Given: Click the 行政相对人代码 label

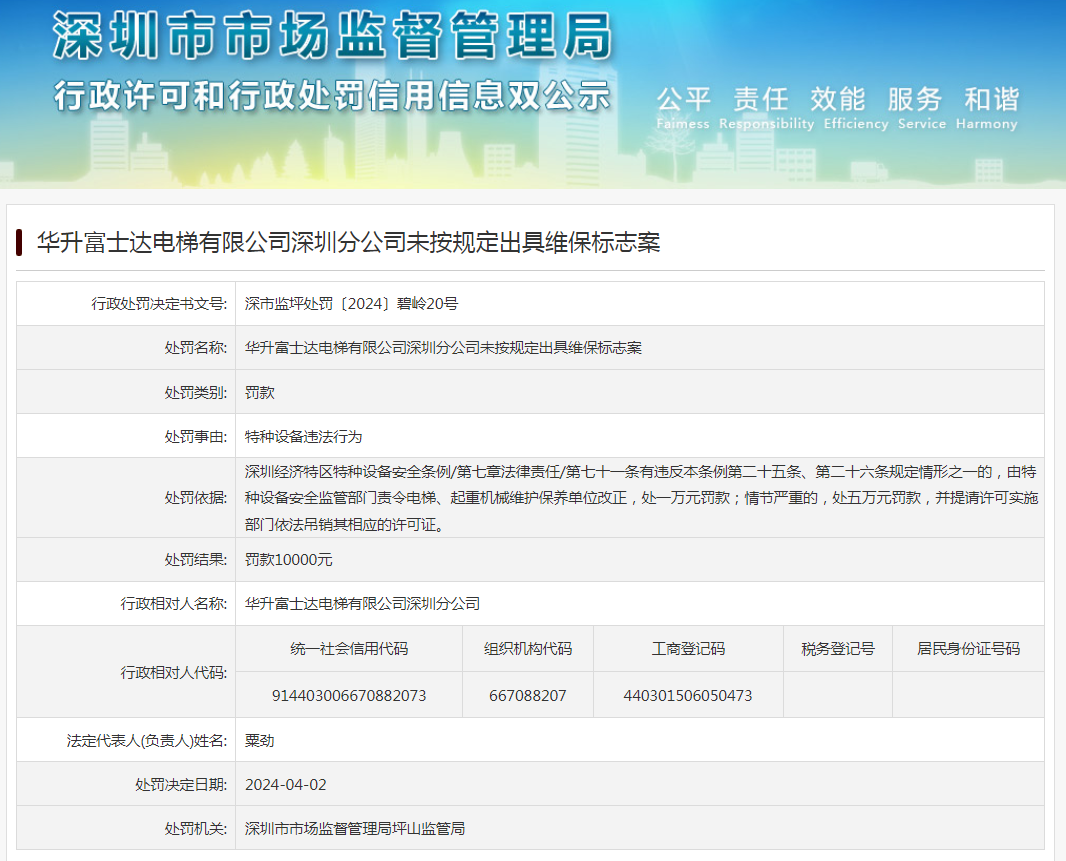Looking at the screenshot, I should (x=174, y=673).
